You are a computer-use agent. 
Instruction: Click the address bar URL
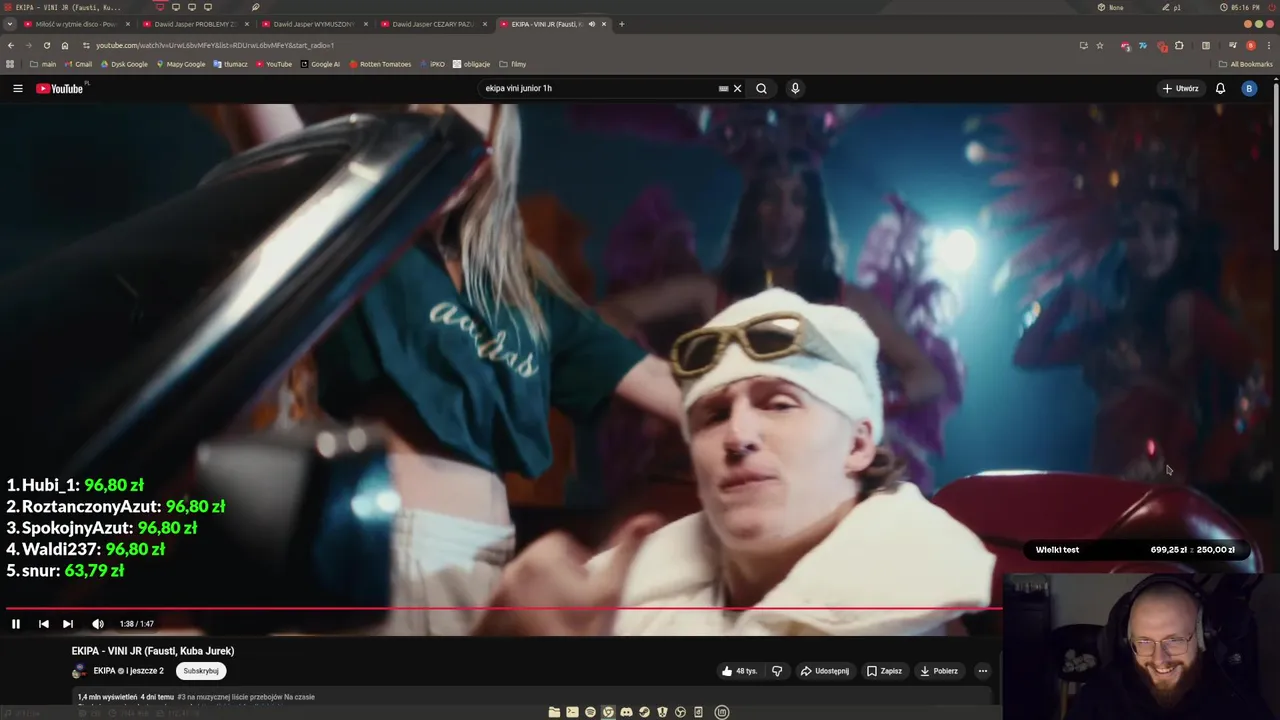[215, 45]
